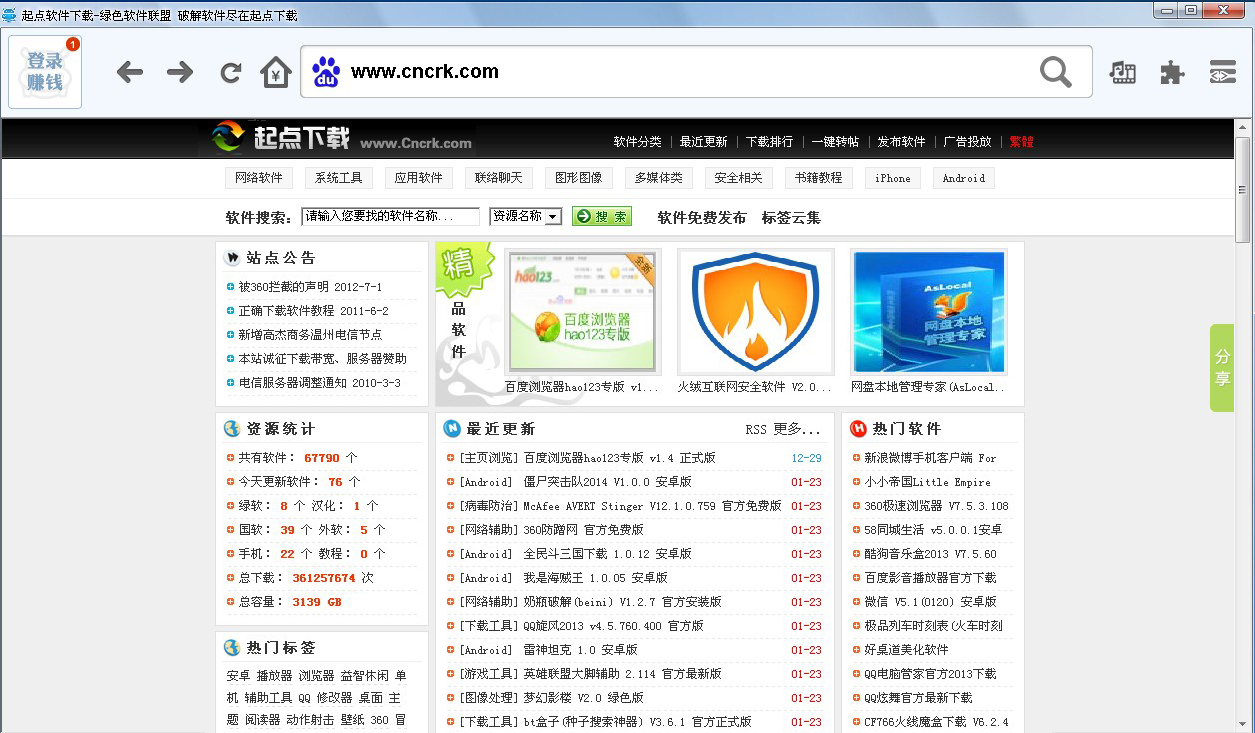Select the 最近更新 navigation menu item
Screen dimensions: 1255x733
pos(704,142)
